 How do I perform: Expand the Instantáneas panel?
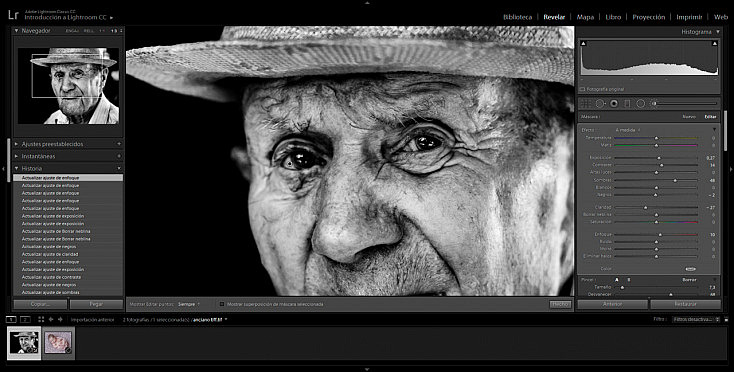tap(16, 156)
